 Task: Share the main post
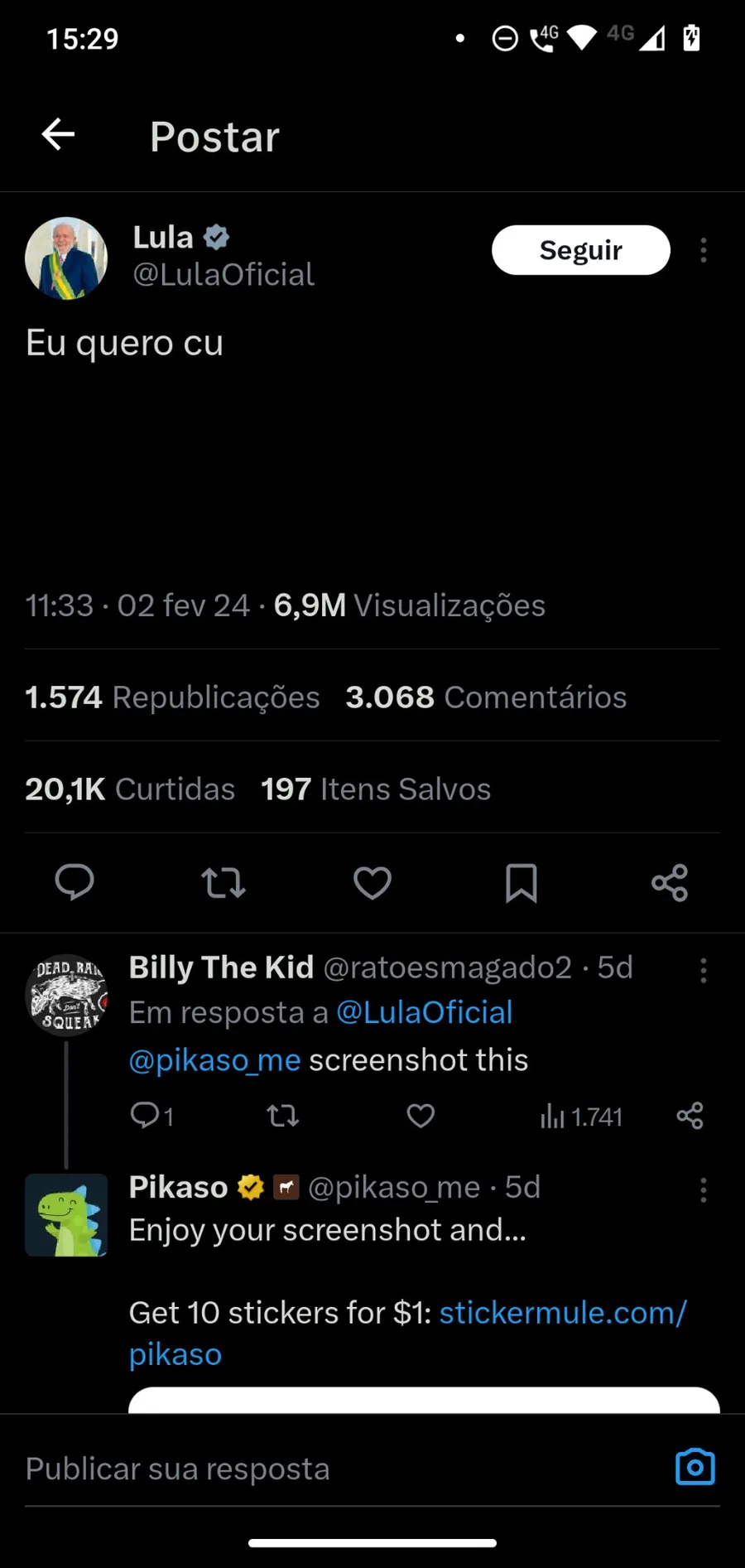[x=670, y=882]
